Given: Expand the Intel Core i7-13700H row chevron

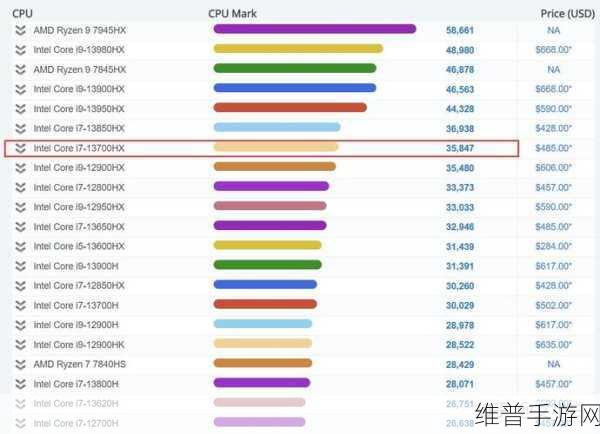Looking at the screenshot, I should pyautogui.click(x=21, y=305).
